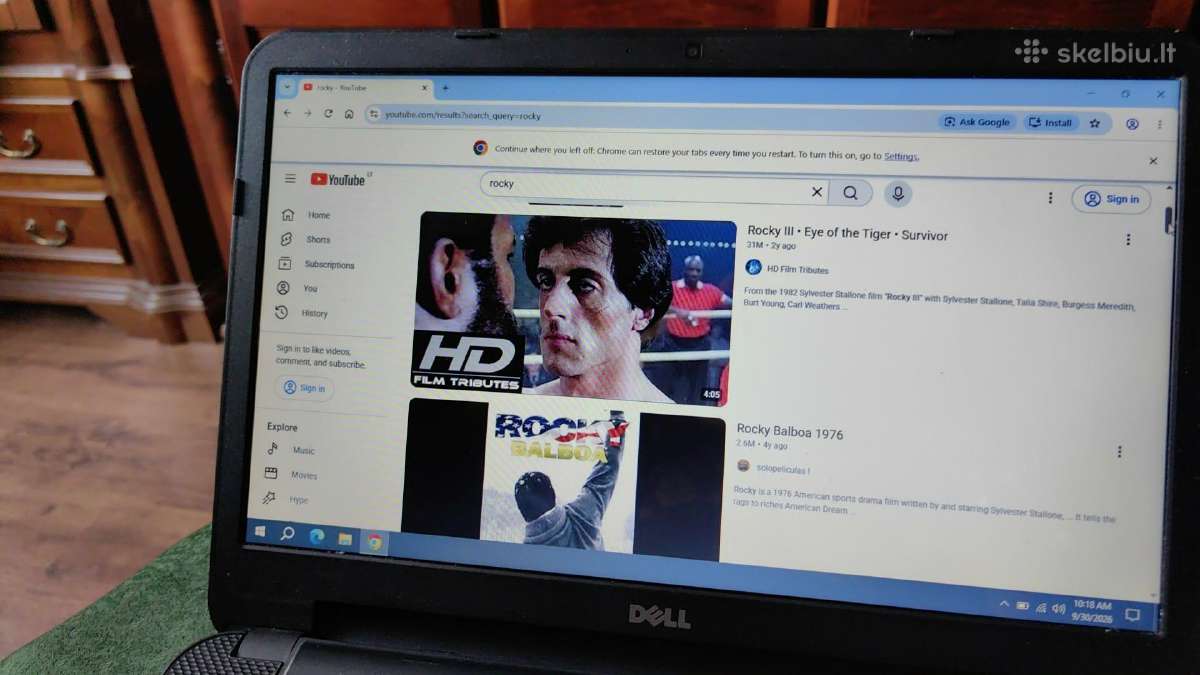Open the Windows notification center

pos(1133,613)
